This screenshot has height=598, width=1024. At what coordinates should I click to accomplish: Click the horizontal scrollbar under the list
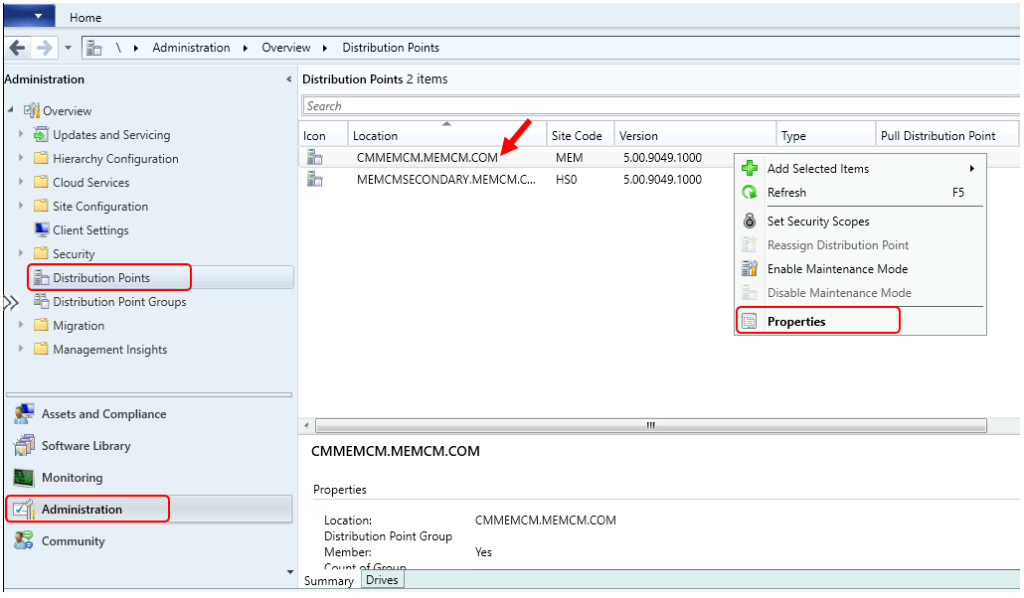pyautogui.click(x=650, y=426)
